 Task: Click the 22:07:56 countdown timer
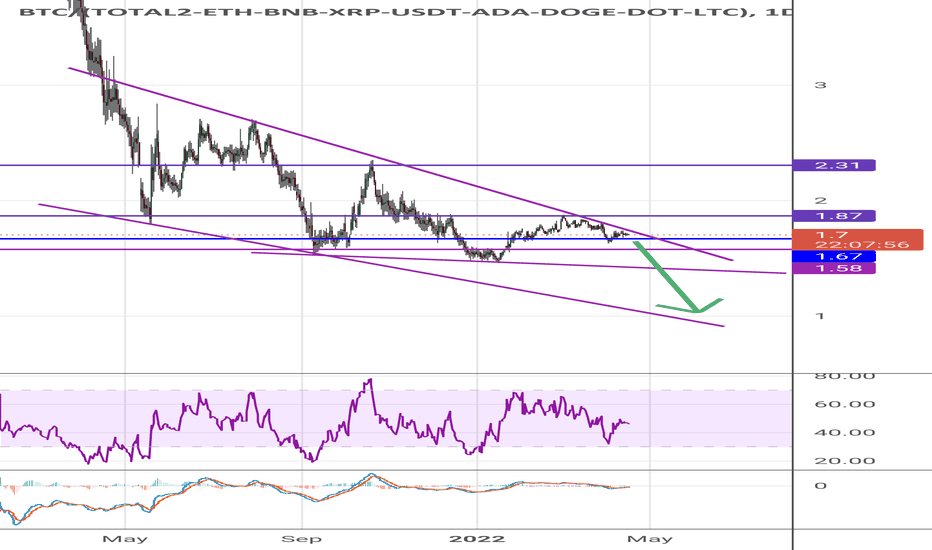(862, 244)
